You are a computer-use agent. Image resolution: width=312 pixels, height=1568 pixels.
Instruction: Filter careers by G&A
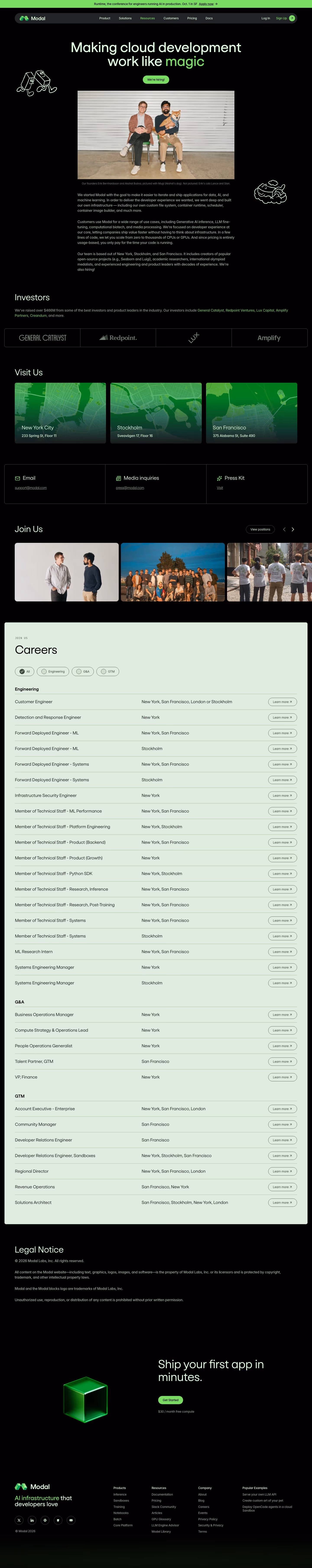click(83, 671)
